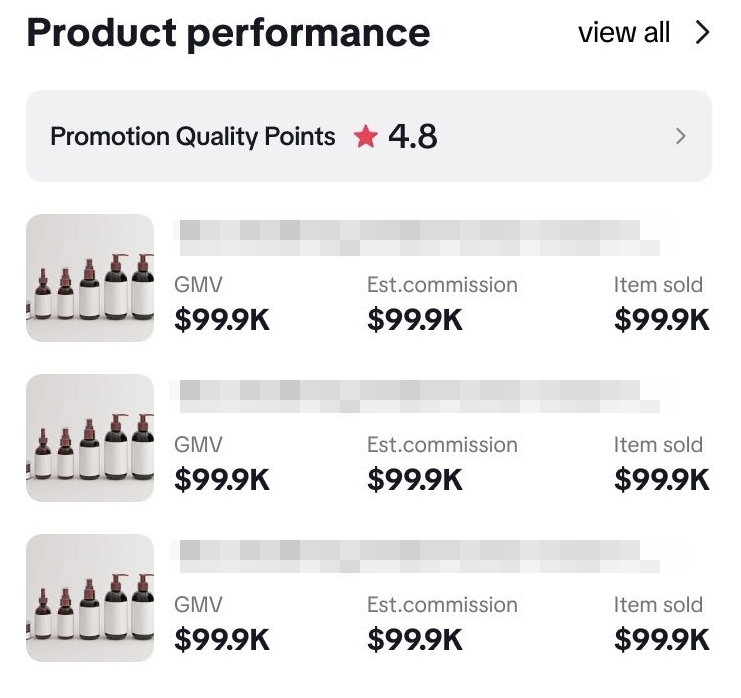Screen dimensions: 741x698
Task: Select the second product's Est.commission value
Action: 415,480
